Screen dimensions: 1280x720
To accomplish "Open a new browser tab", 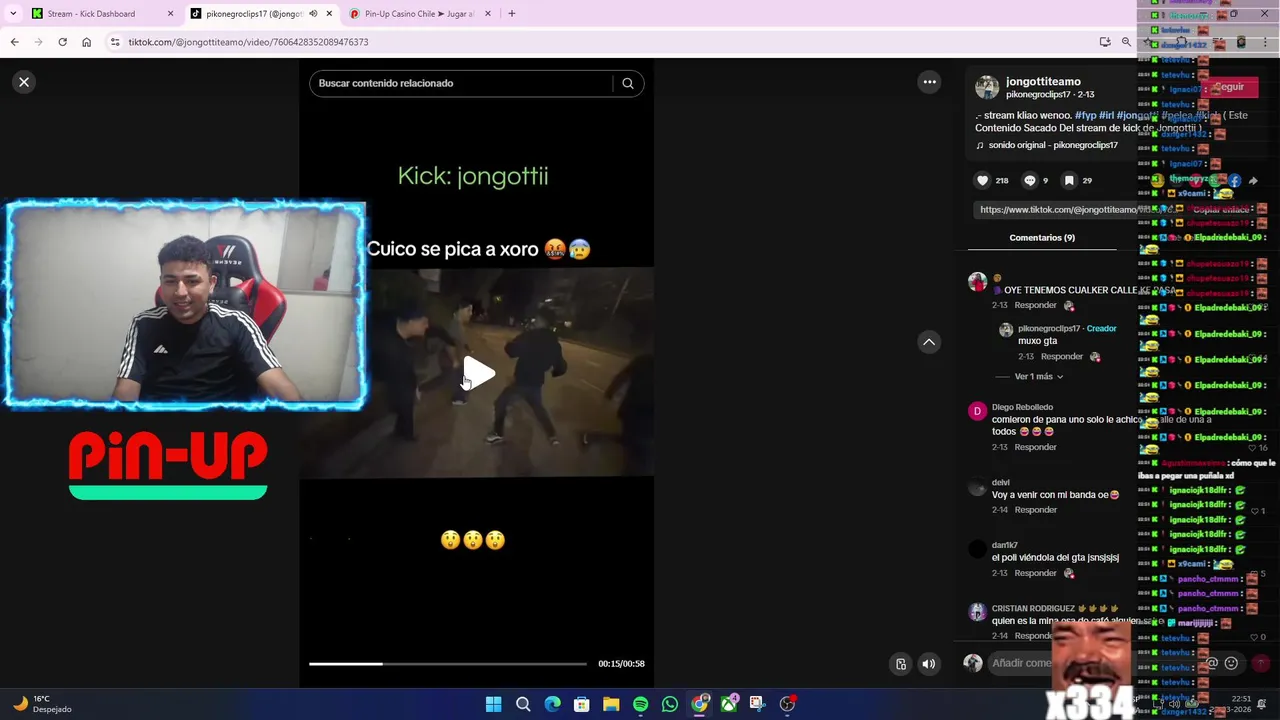I will click(x=512, y=14).
